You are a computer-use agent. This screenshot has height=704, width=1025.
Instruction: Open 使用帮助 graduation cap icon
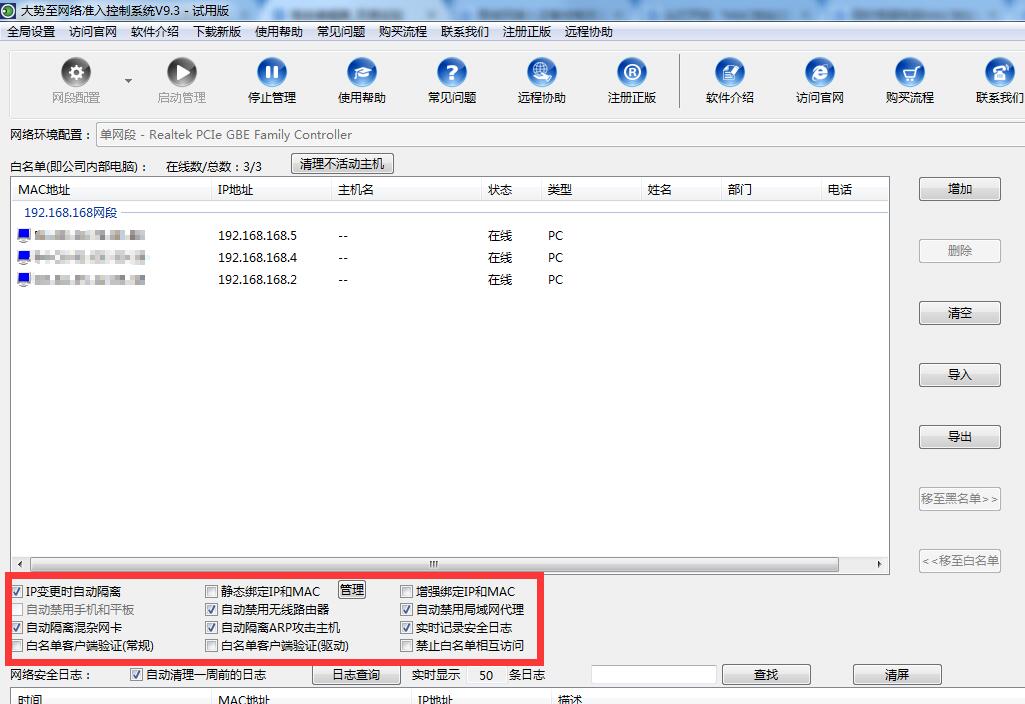coord(361,73)
